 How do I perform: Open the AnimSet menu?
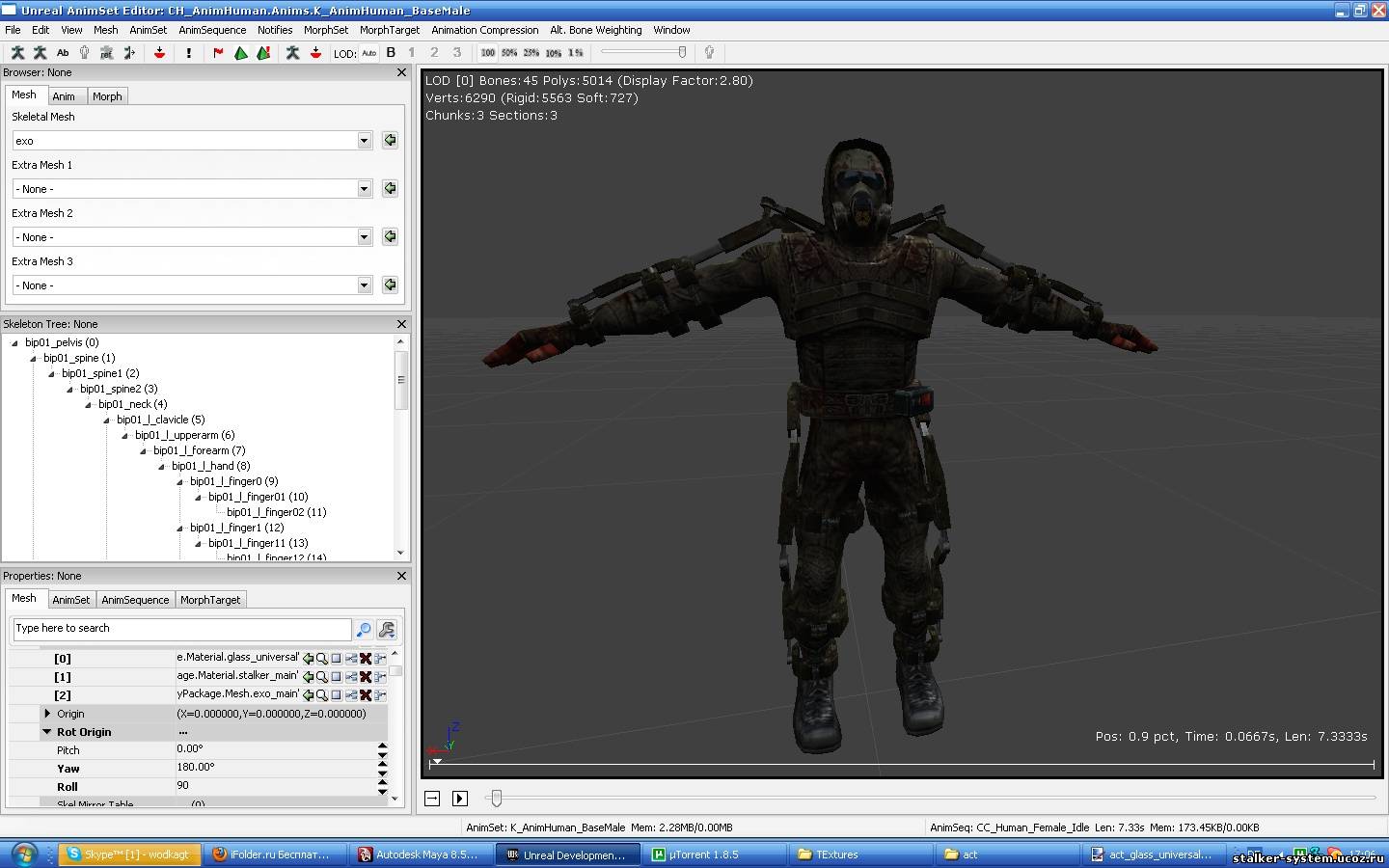tap(149, 30)
